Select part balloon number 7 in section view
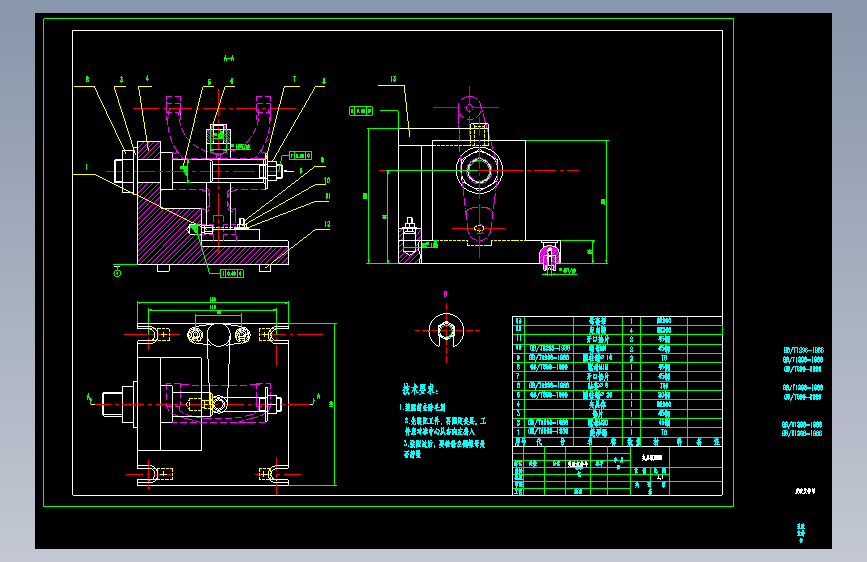This screenshot has height=562, width=867. pos(294,80)
